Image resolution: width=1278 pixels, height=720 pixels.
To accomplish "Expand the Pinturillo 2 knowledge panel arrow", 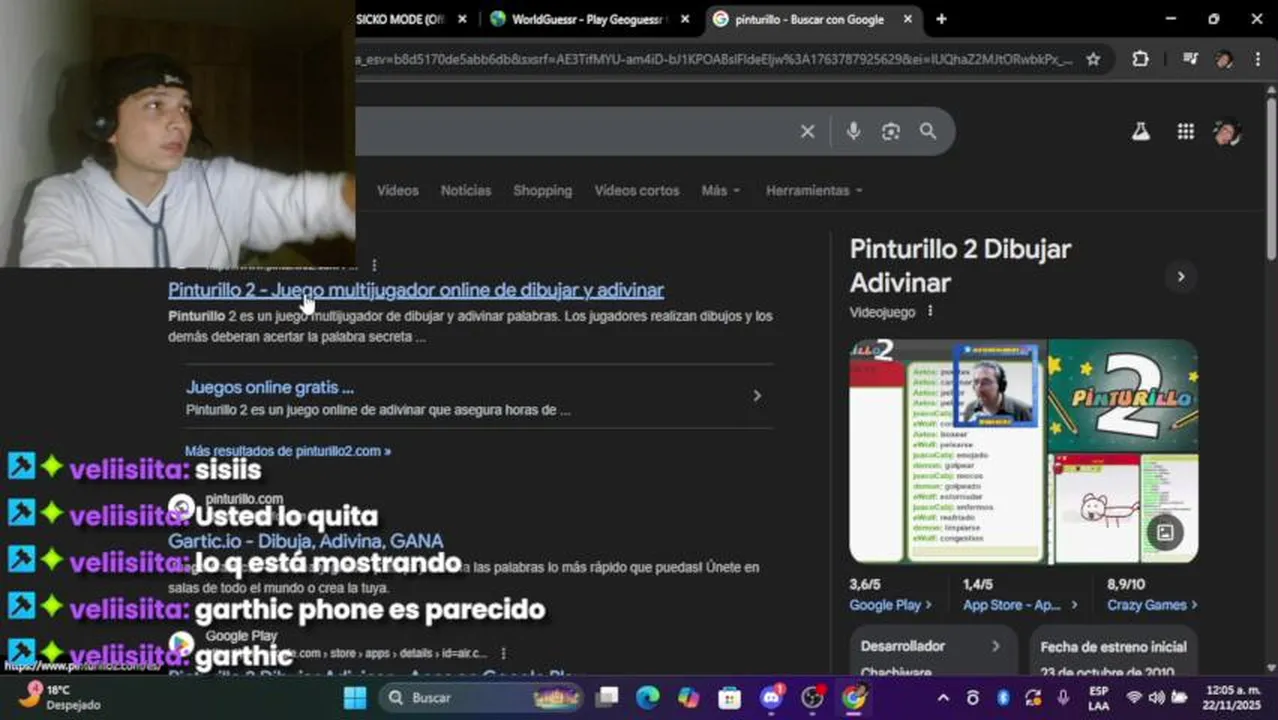I will coord(1180,277).
